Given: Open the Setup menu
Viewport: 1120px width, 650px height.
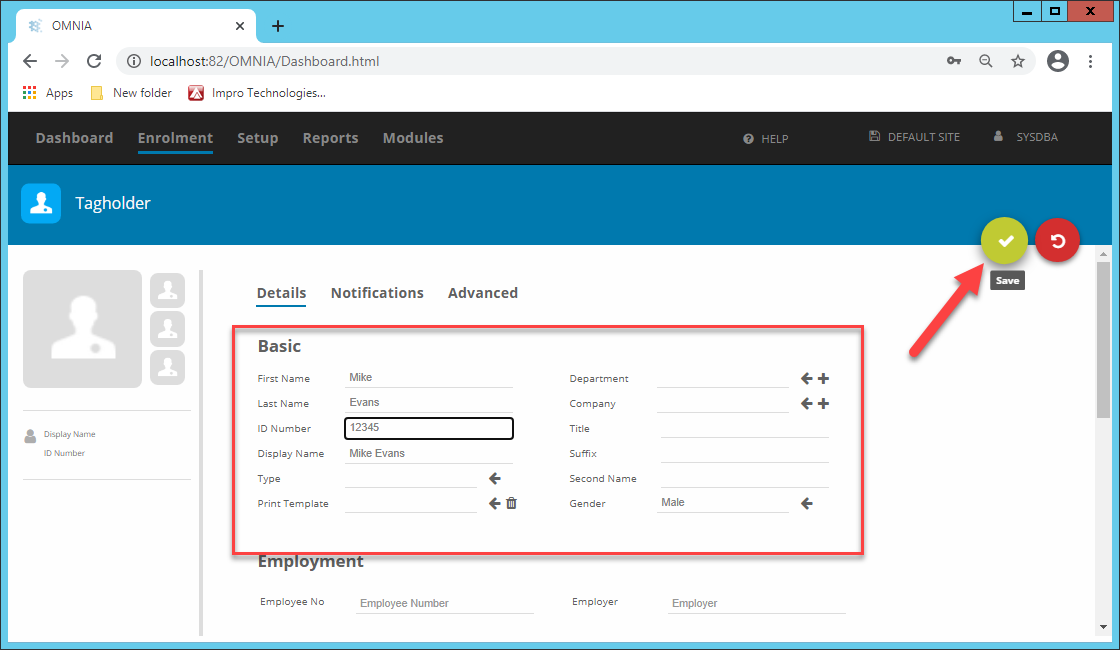Looking at the screenshot, I should (x=258, y=138).
